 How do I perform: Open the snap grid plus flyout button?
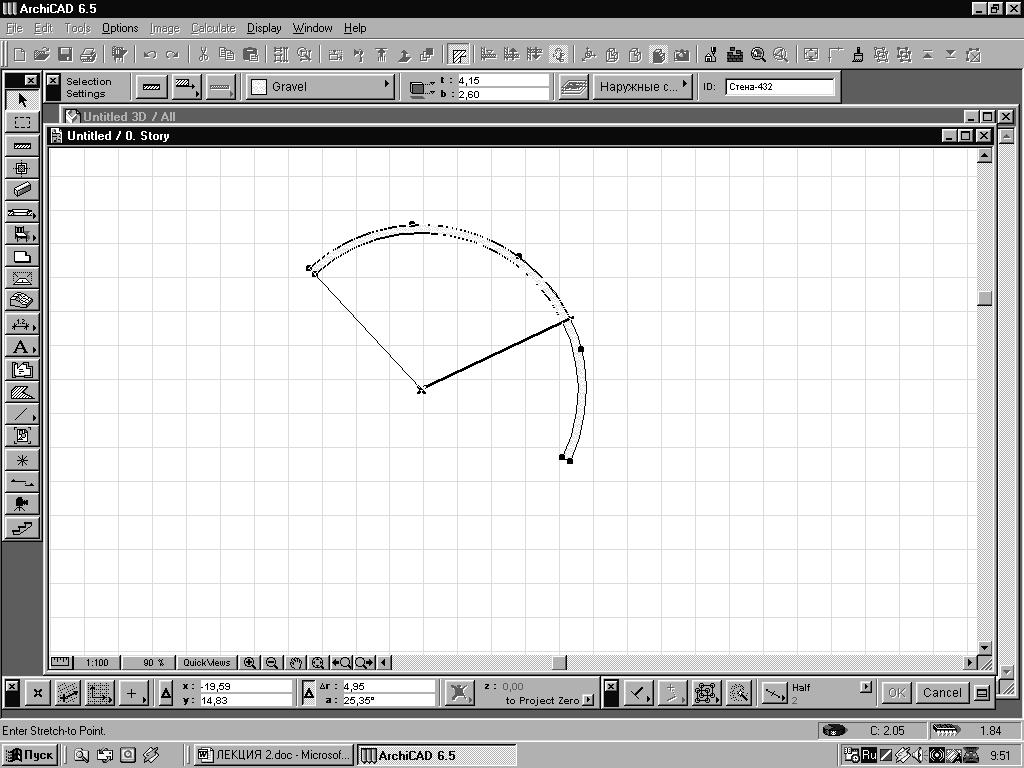134,693
